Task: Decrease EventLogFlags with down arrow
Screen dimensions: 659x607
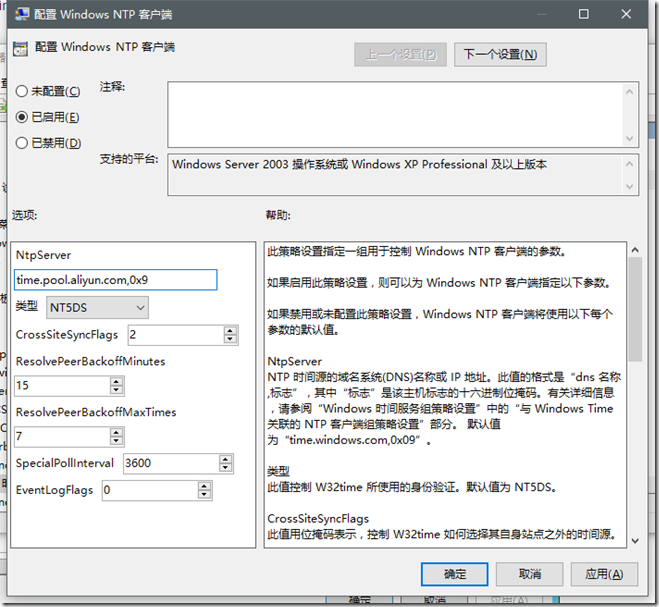Action: pos(204,495)
